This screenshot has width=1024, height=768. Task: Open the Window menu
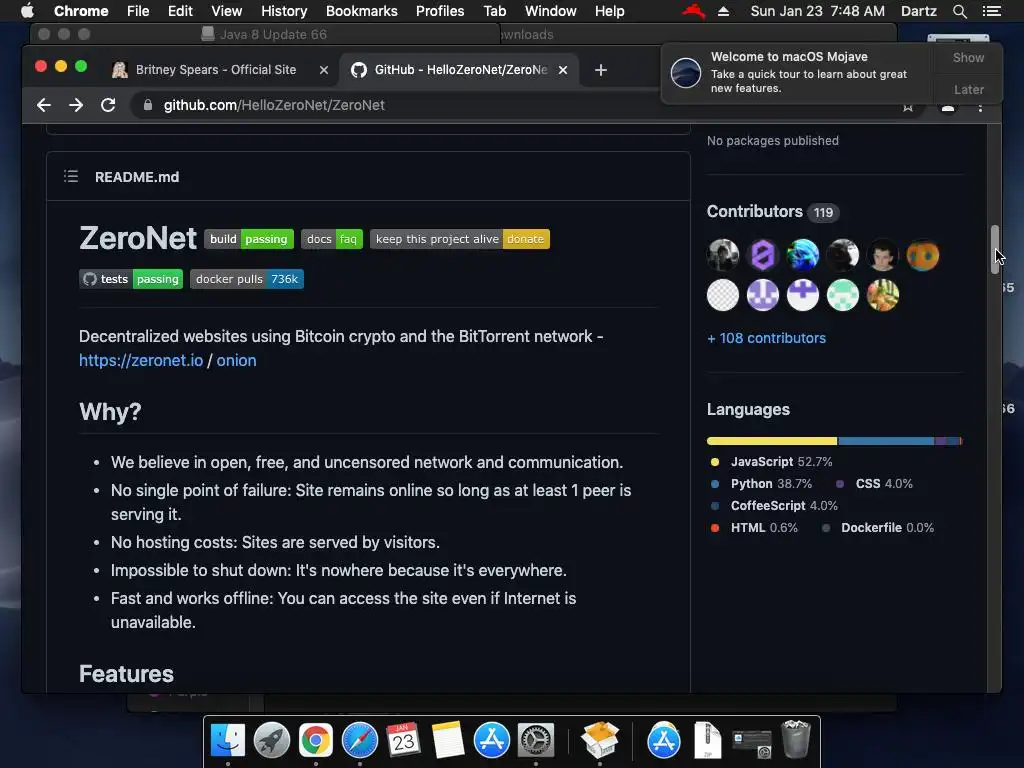(x=551, y=11)
